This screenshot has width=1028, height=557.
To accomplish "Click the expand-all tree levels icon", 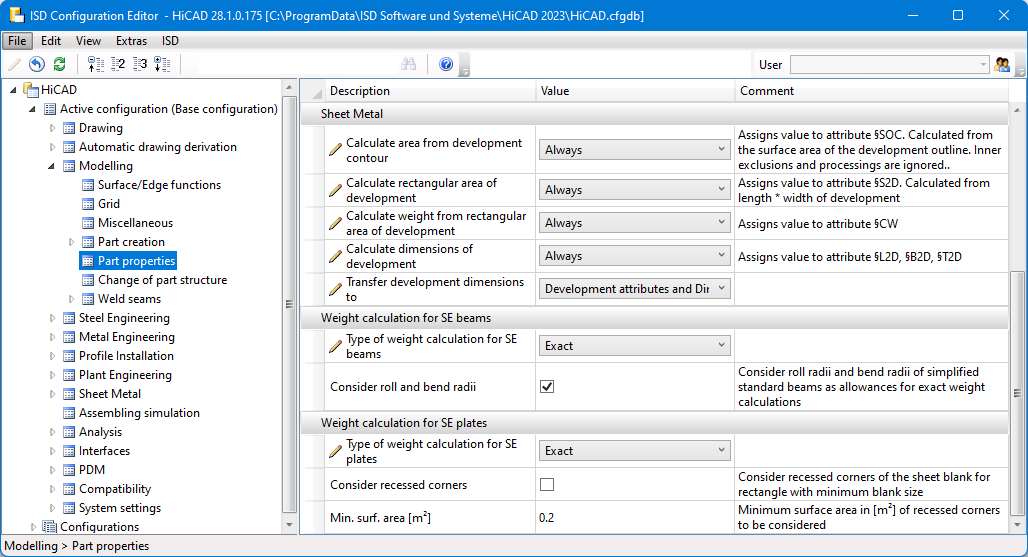I will pyautogui.click(x=162, y=64).
